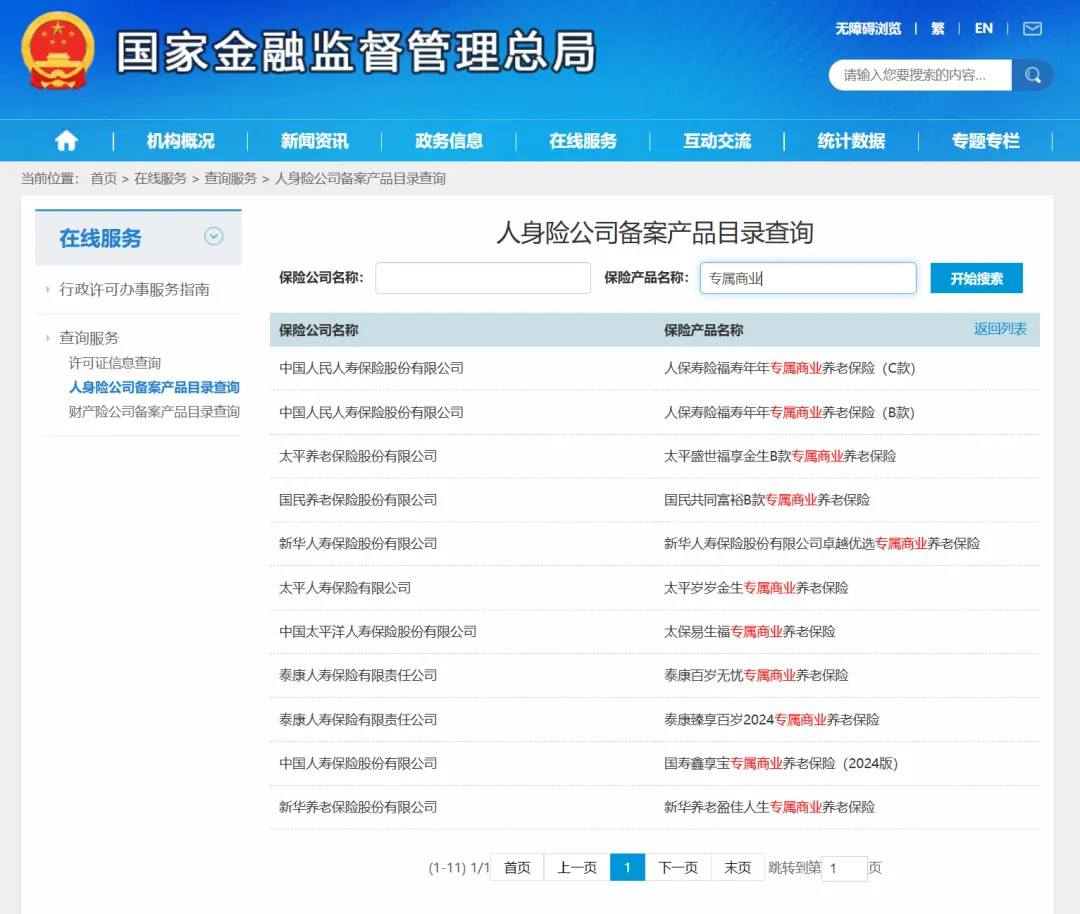This screenshot has height=914, width=1080.
Task: Click the 下一页 pagination button
Action: click(x=678, y=868)
